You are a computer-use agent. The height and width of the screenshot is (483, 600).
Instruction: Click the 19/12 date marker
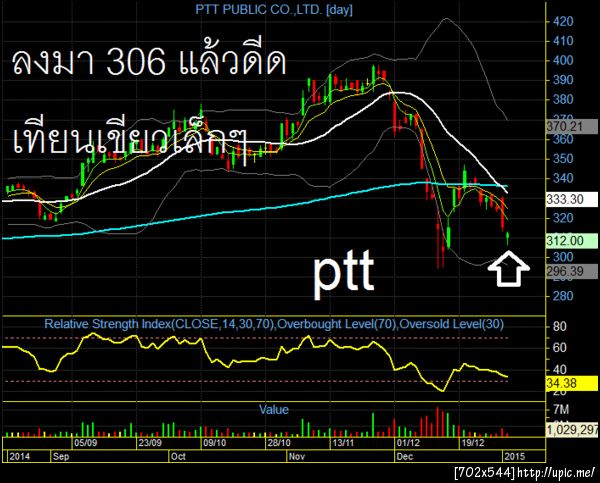(473, 443)
